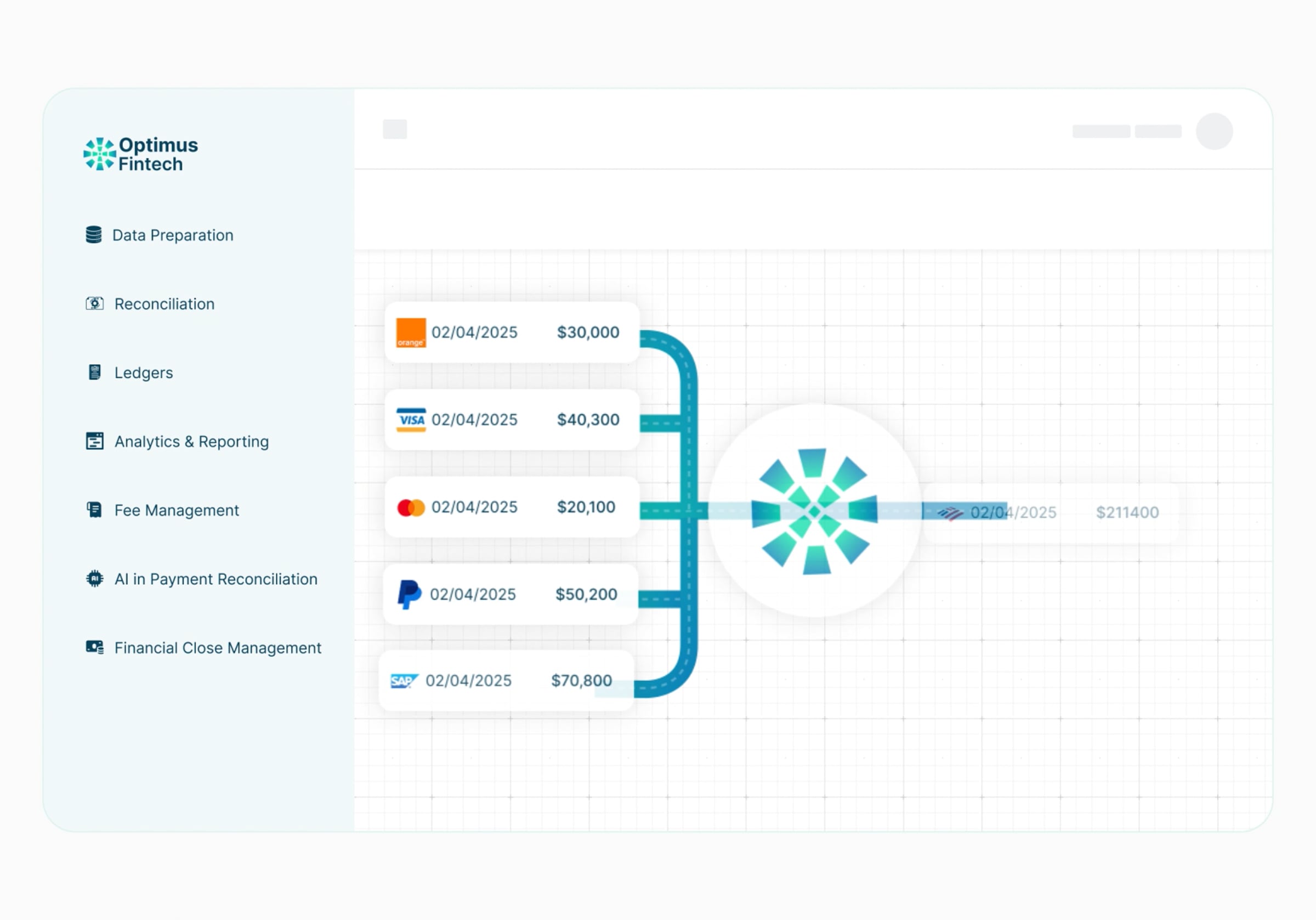
Task: Click the central Optimus hub logo
Action: point(814,511)
